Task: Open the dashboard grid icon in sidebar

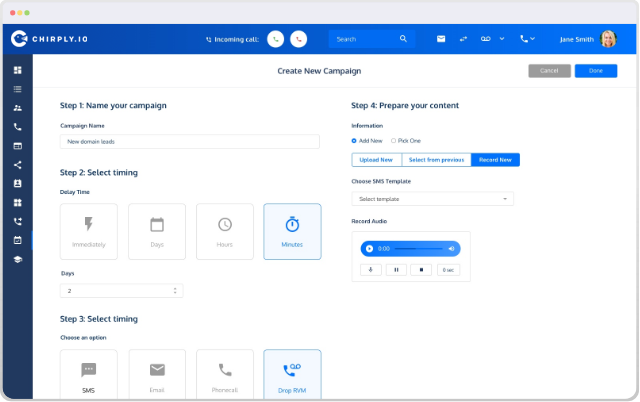Action: 18,70
